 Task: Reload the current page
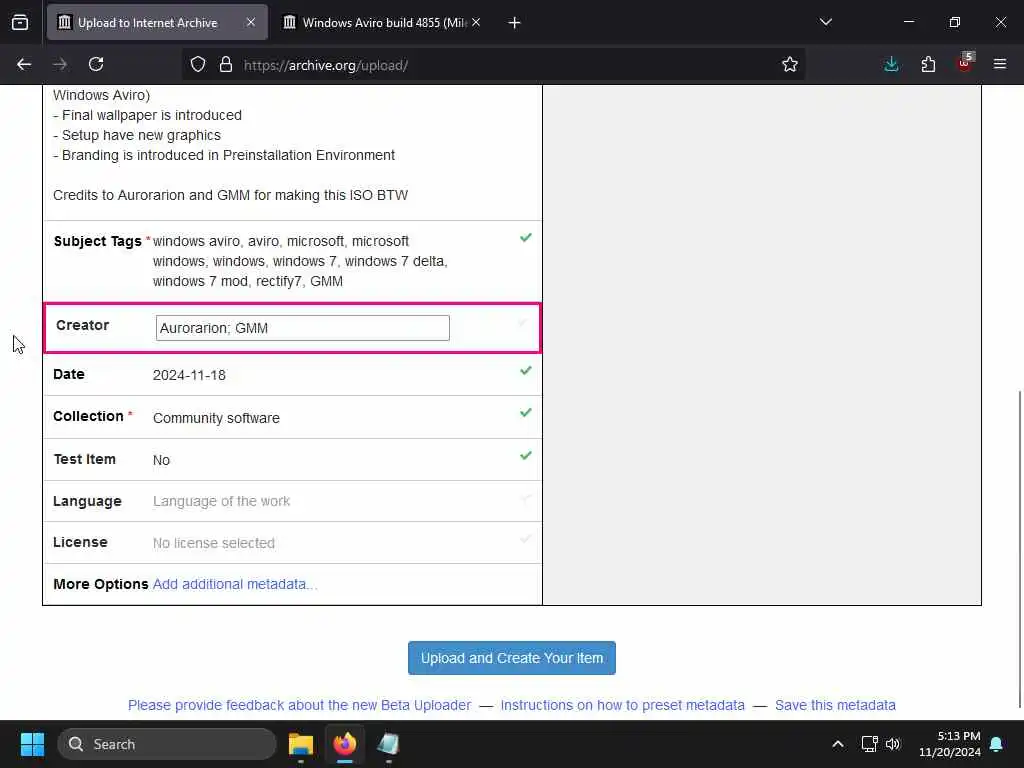(x=96, y=64)
